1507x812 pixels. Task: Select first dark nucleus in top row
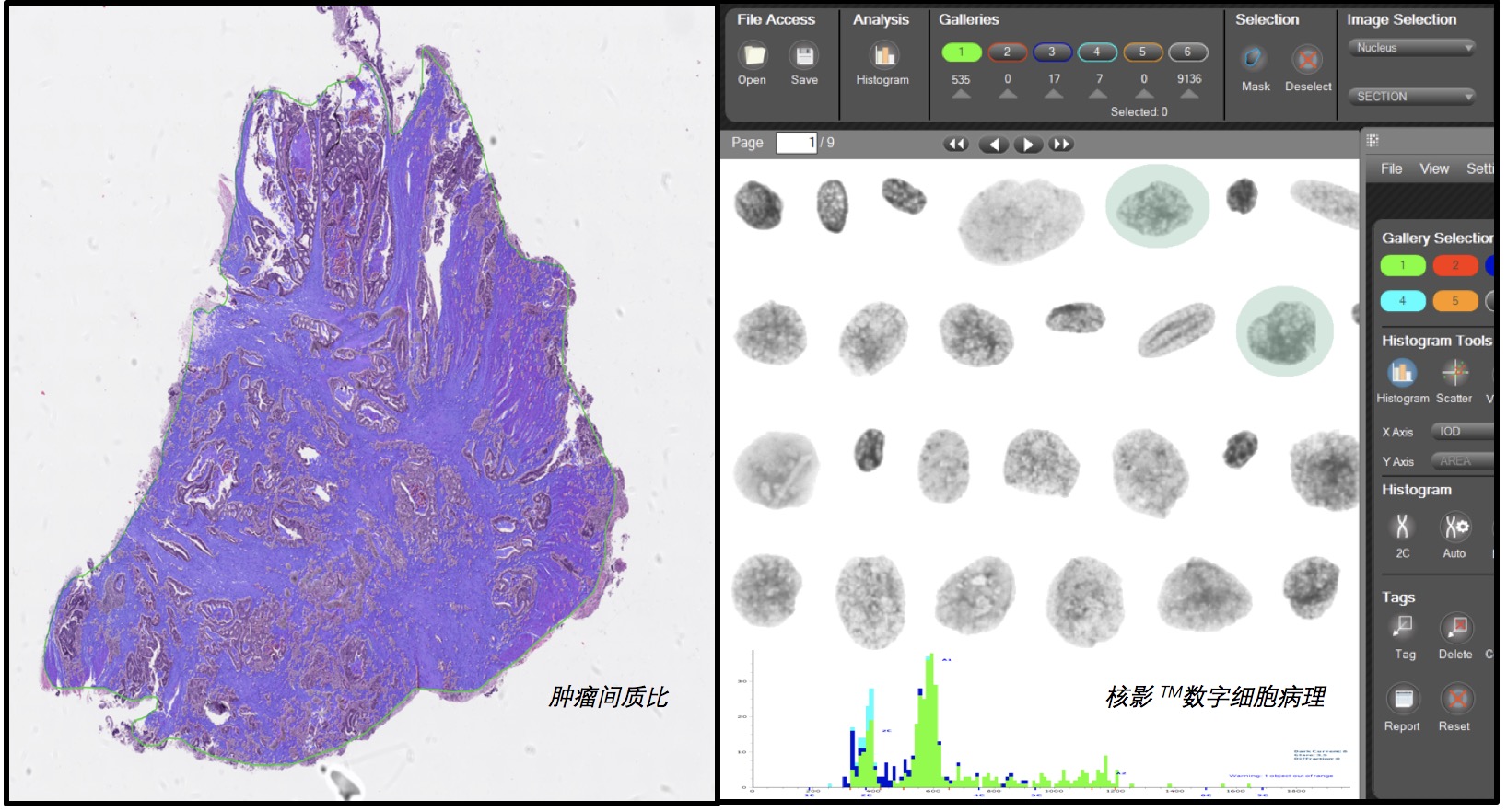pos(758,204)
